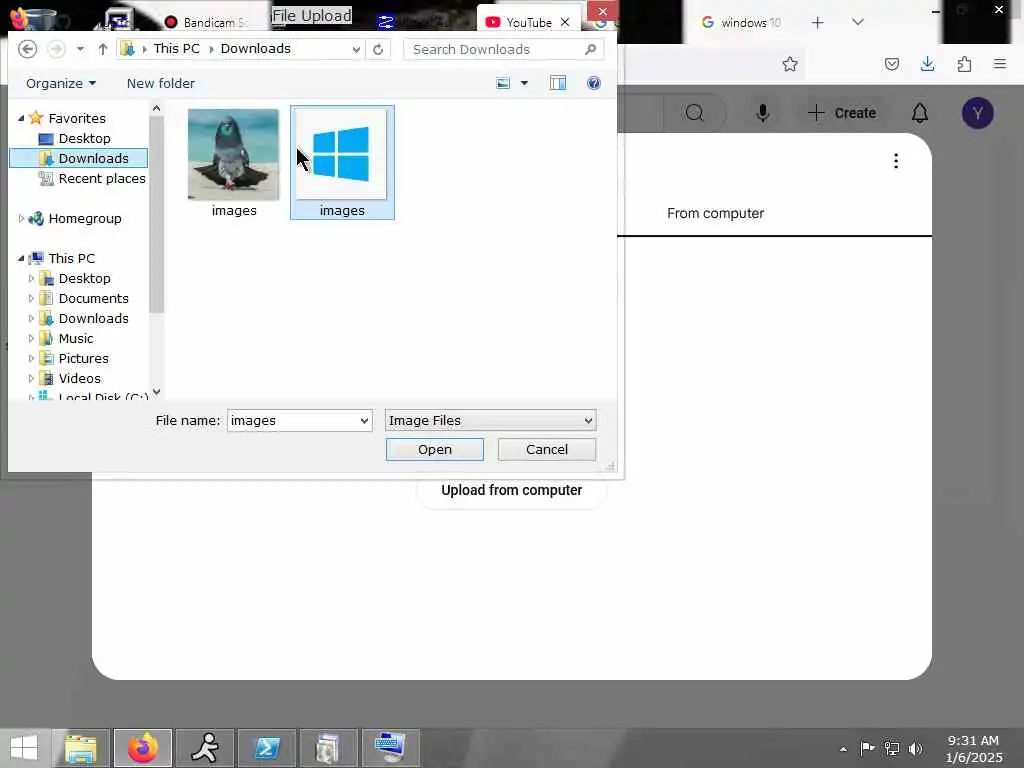Click YouTube voice search microphone

762,113
